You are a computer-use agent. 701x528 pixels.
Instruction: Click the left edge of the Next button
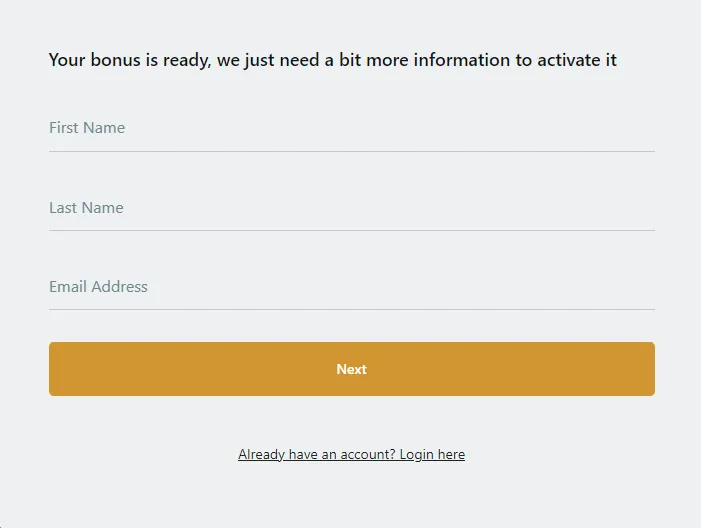[x=54, y=369]
